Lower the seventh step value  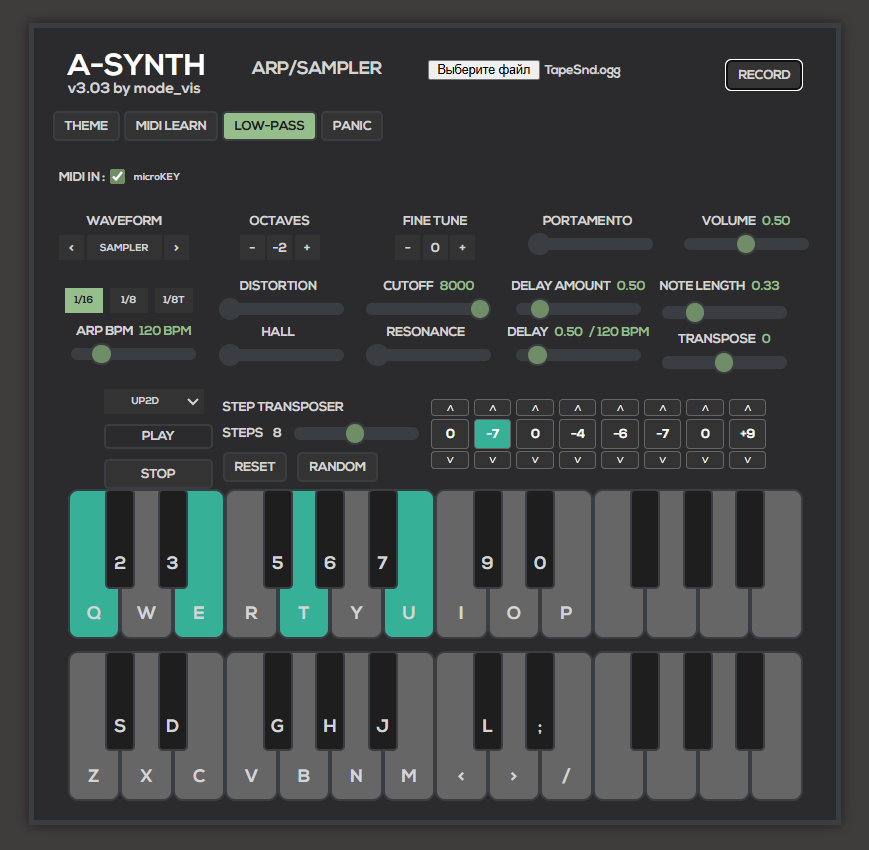point(705,460)
